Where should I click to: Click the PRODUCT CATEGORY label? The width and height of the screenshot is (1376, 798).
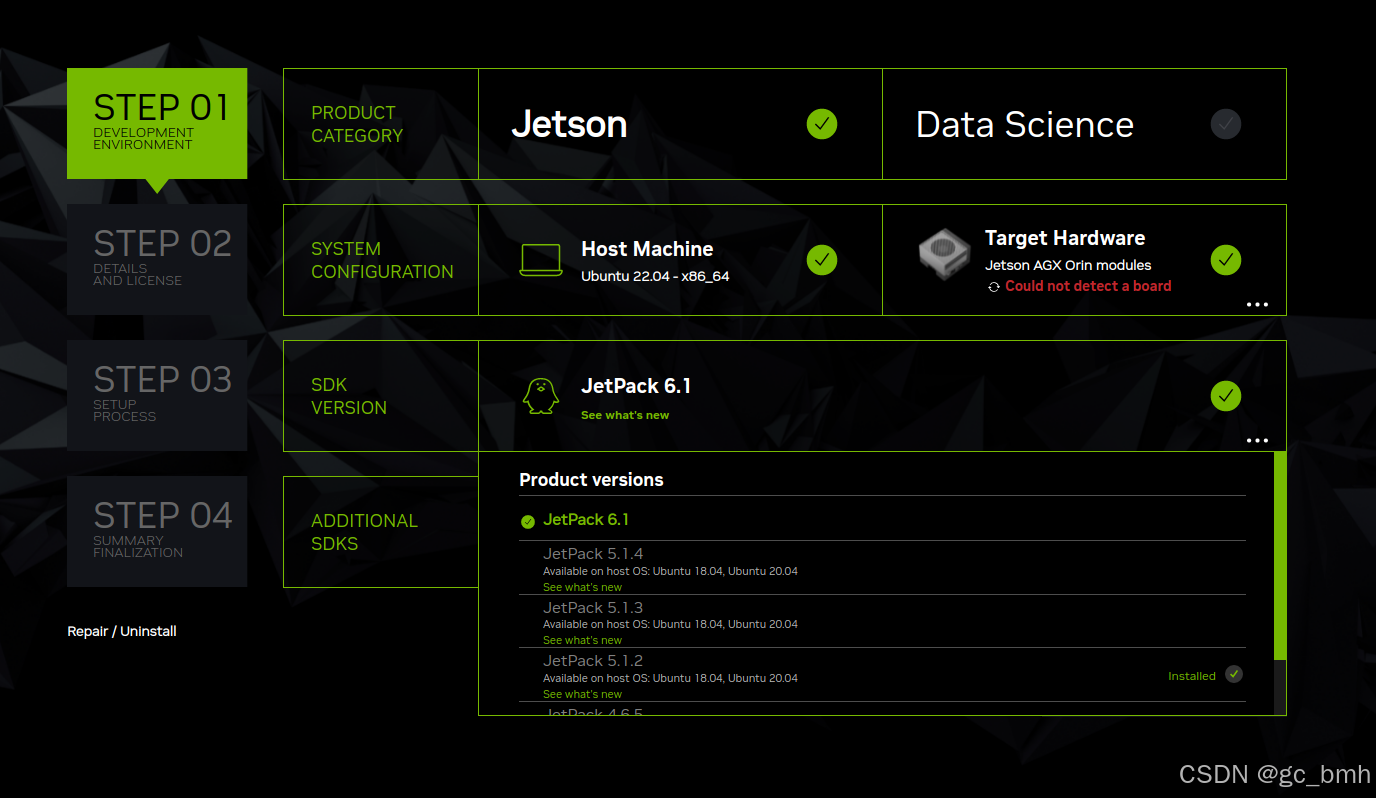click(357, 124)
